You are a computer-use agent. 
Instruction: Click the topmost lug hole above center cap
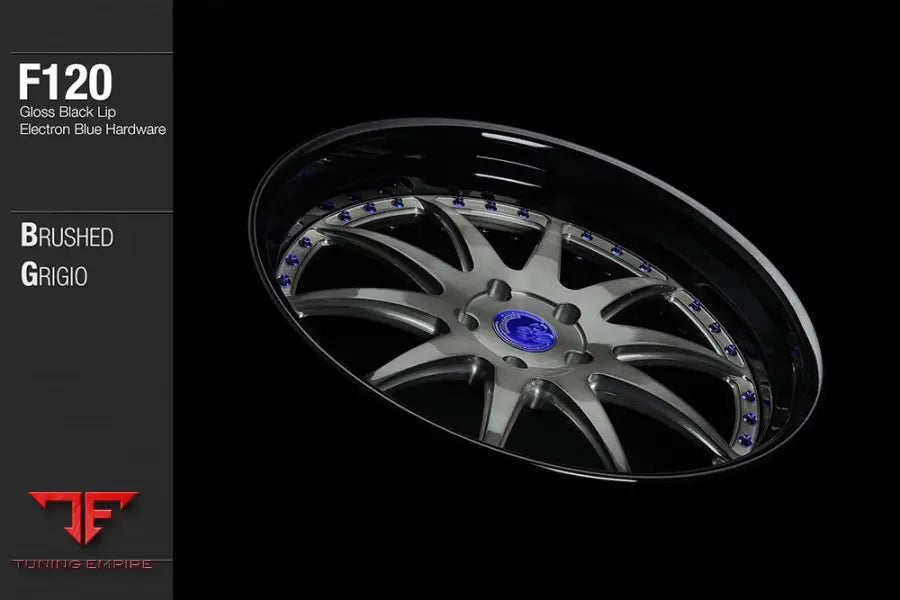499,291
